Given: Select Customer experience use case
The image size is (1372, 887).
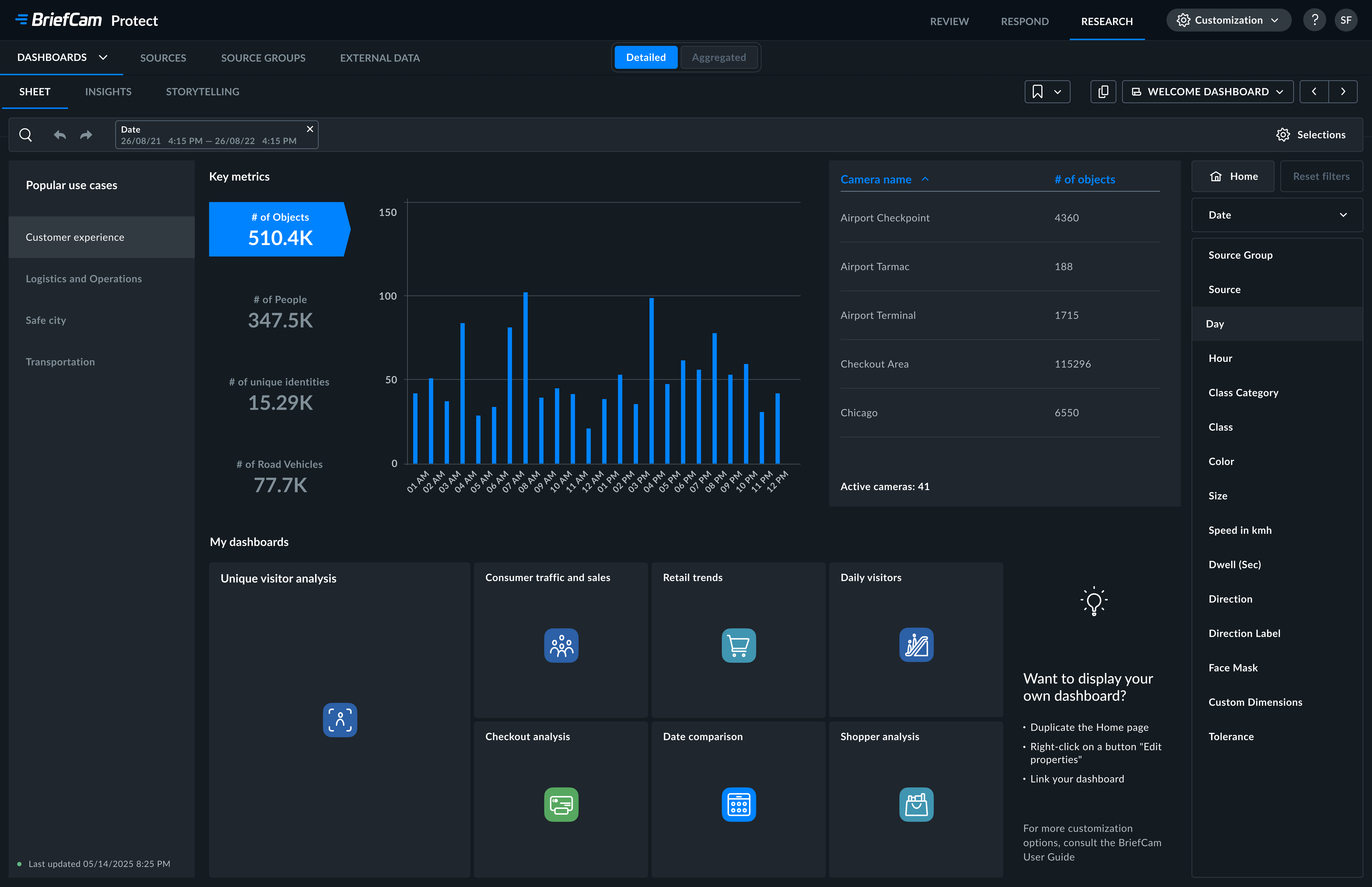Looking at the screenshot, I should 101,237.
